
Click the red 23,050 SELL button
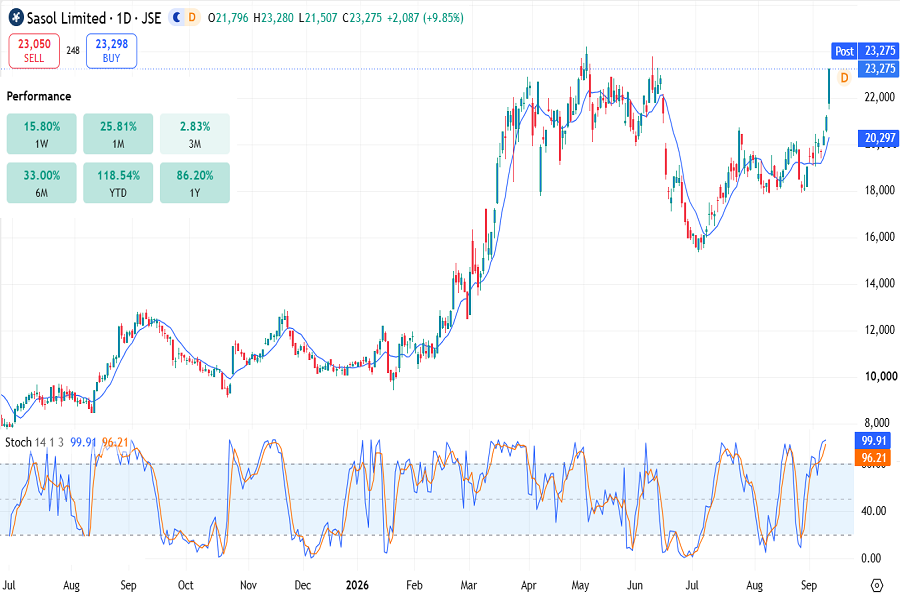tap(34, 51)
